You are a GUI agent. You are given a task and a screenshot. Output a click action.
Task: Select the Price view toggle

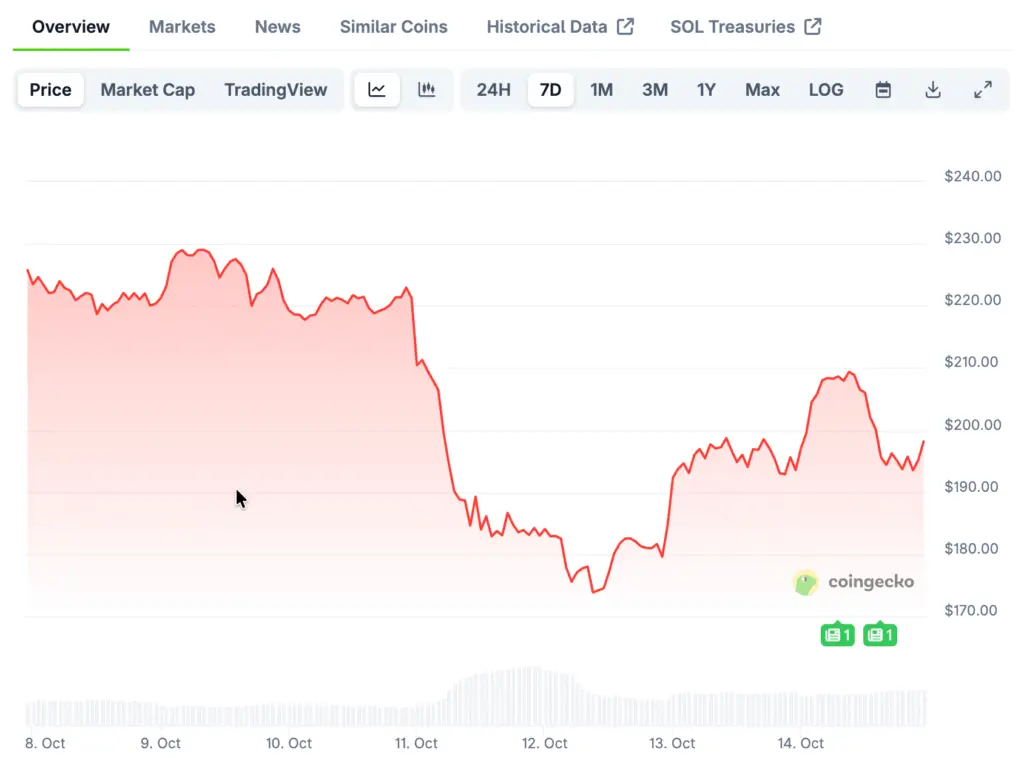[x=50, y=90]
